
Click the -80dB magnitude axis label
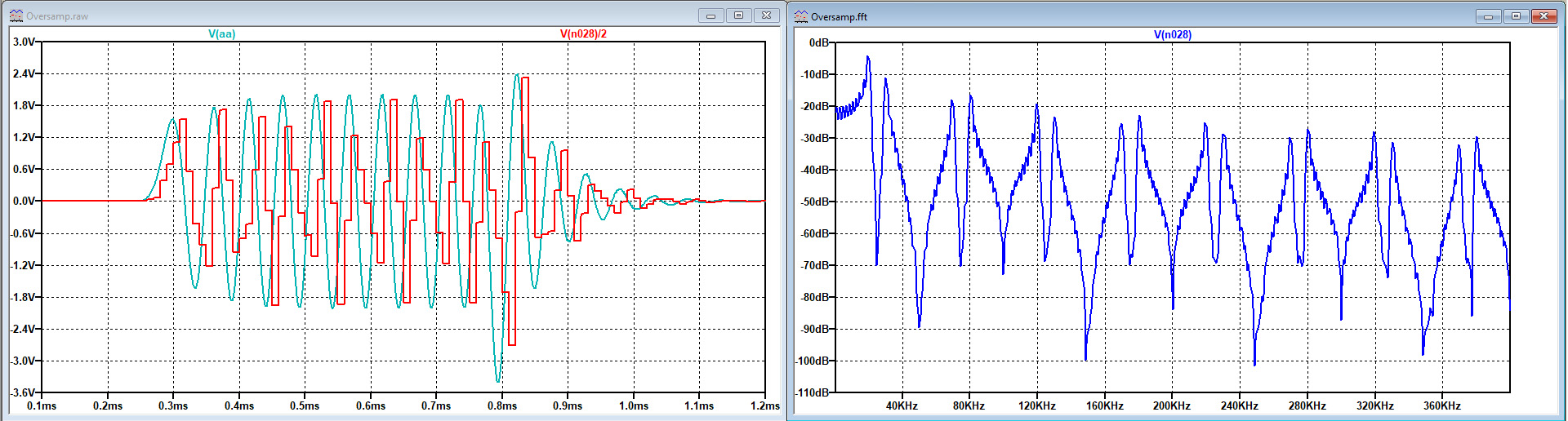click(815, 297)
